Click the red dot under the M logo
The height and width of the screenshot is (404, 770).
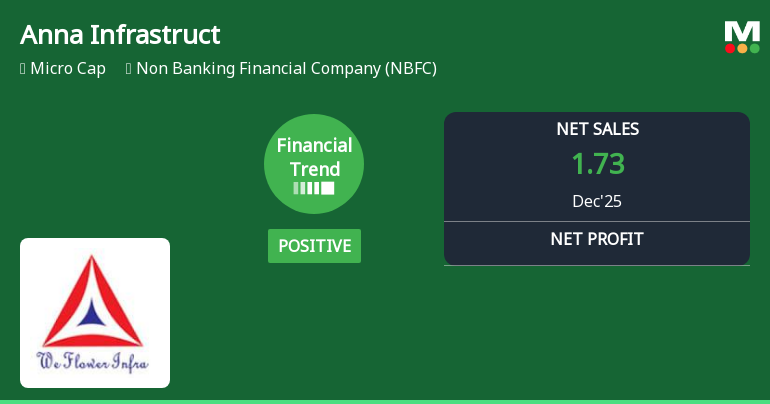(x=730, y=48)
